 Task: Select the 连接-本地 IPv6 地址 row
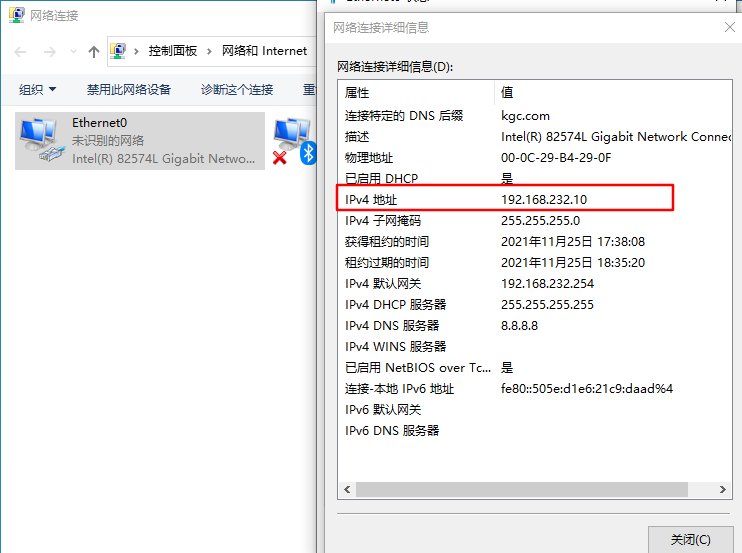pos(535,388)
